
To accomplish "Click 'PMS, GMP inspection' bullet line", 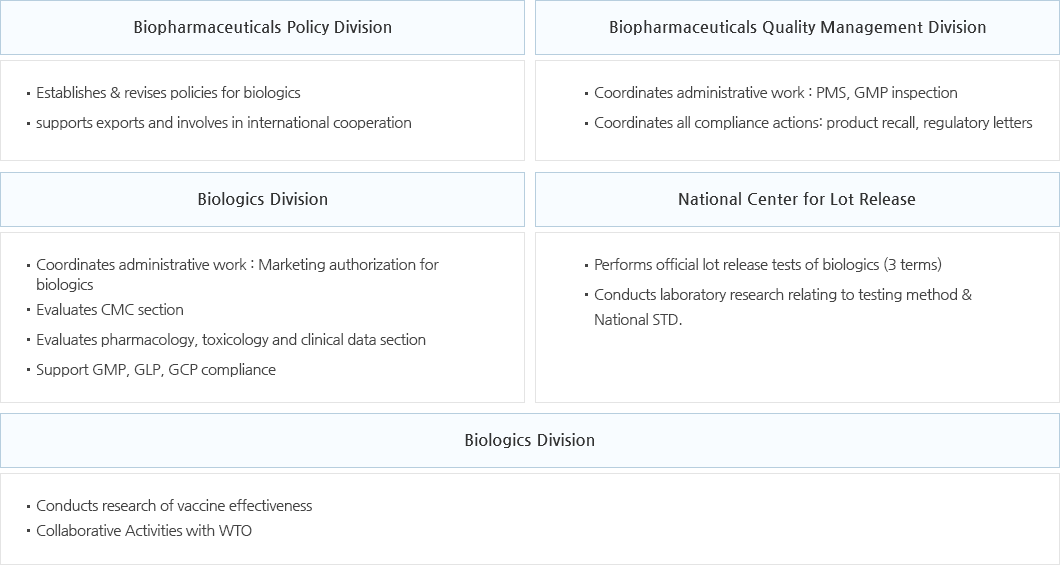I will click(775, 93).
